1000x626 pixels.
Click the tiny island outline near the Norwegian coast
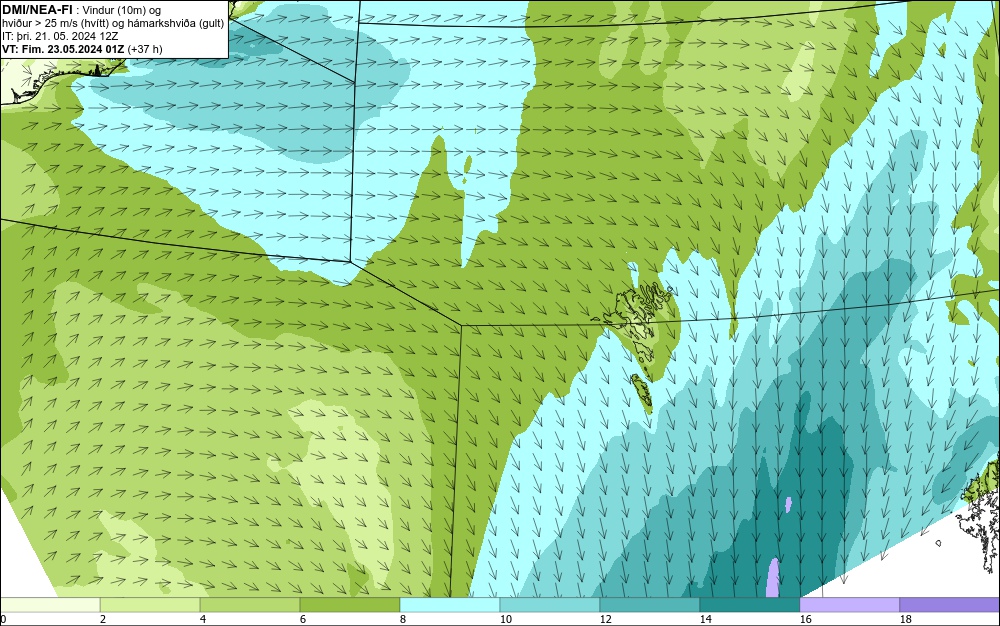click(938, 543)
